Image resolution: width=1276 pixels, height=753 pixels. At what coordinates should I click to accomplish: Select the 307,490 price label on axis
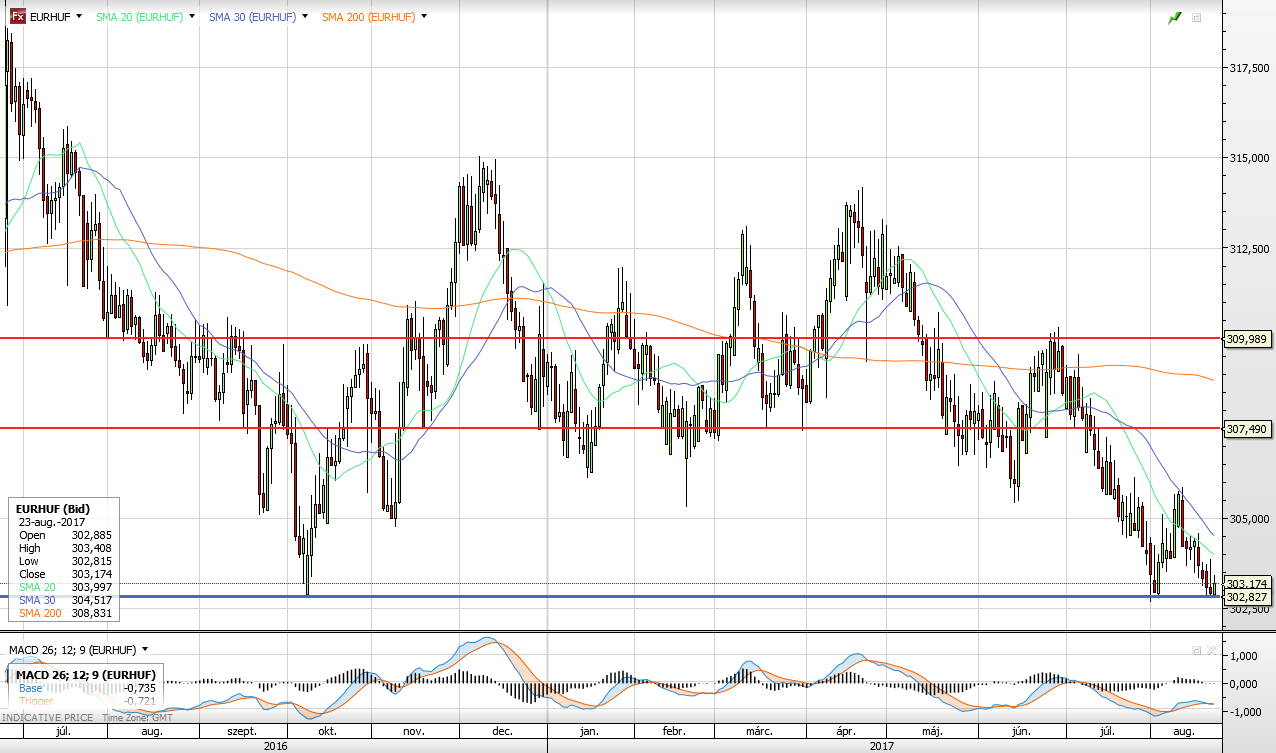[1247, 429]
